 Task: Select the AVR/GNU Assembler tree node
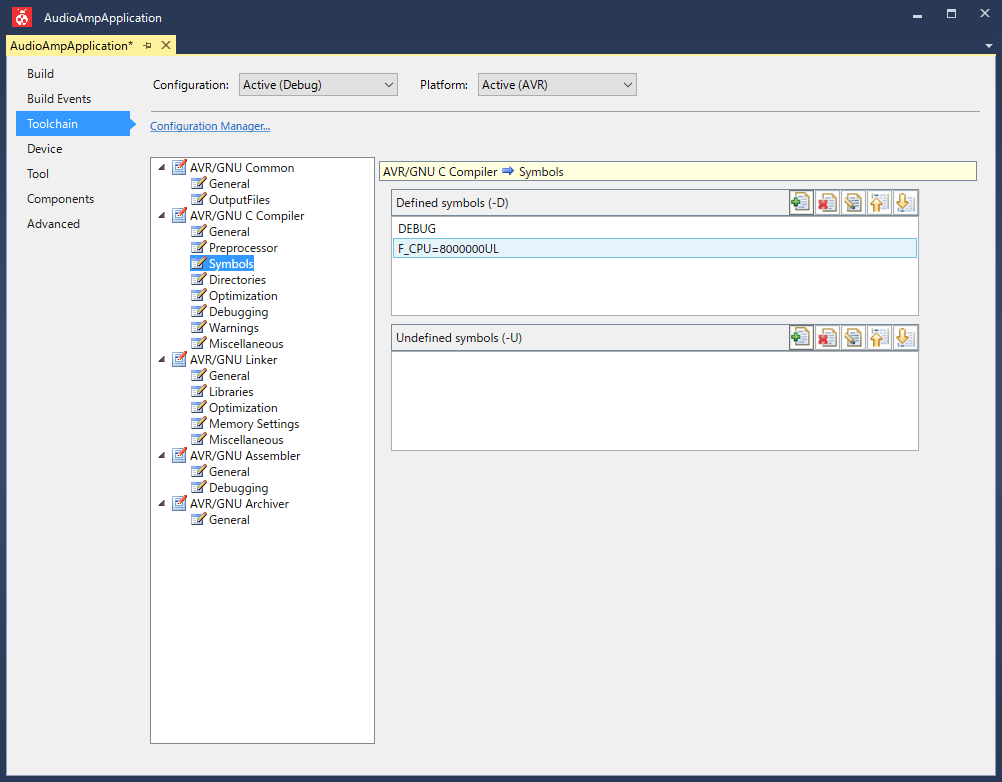(236, 456)
